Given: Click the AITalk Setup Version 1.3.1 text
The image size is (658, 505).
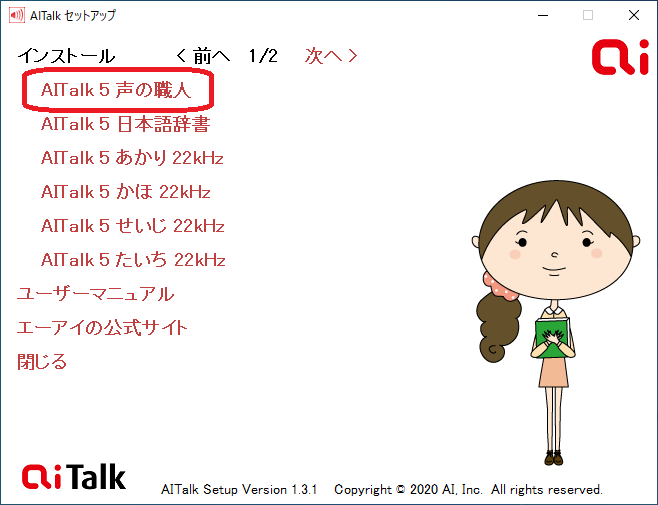Looking at the screenshot, I should [x=239, y=489].
